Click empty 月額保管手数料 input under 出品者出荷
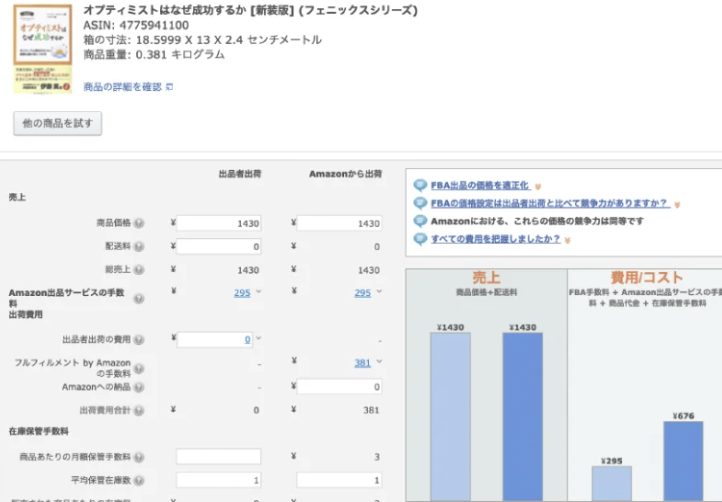The image size is (722, 502). (219, 457)
